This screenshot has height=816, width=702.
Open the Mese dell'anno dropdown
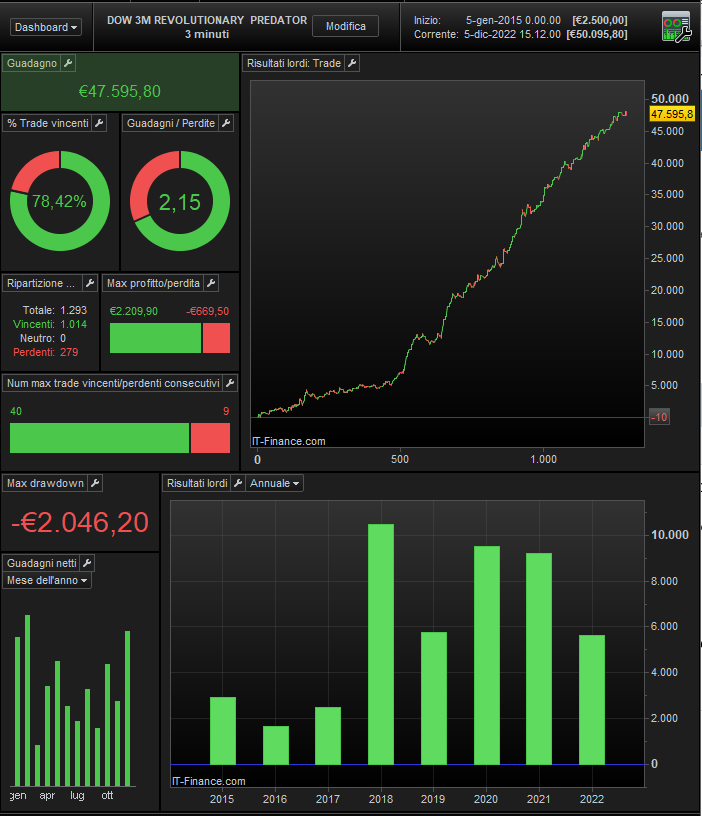[47, 580]
